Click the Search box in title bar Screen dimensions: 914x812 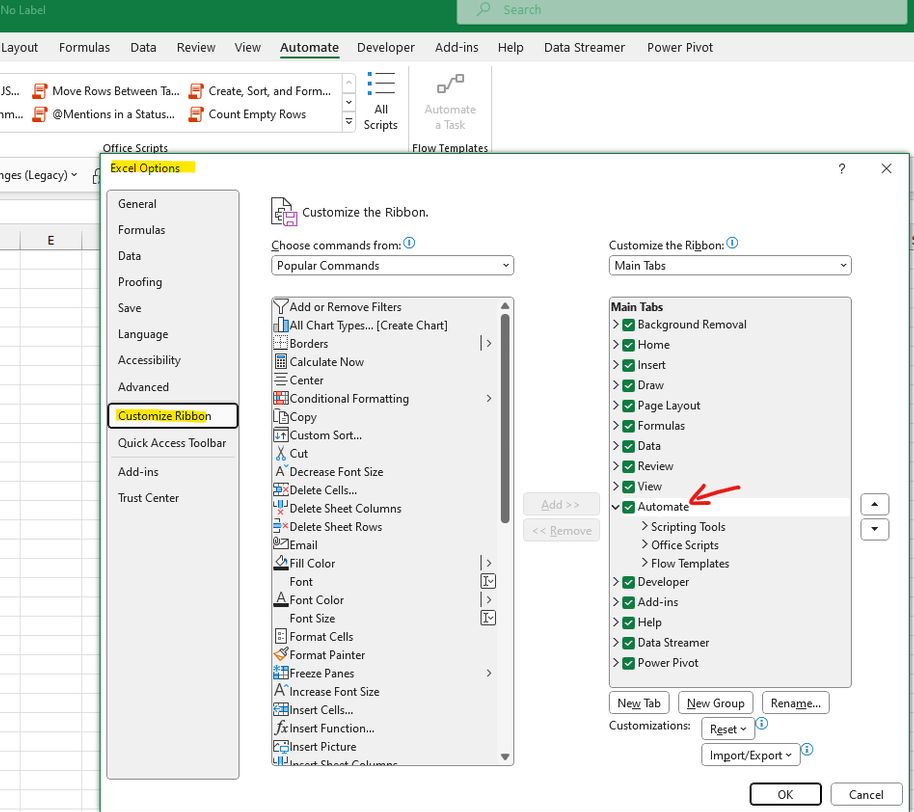click(x=682, y=10)
